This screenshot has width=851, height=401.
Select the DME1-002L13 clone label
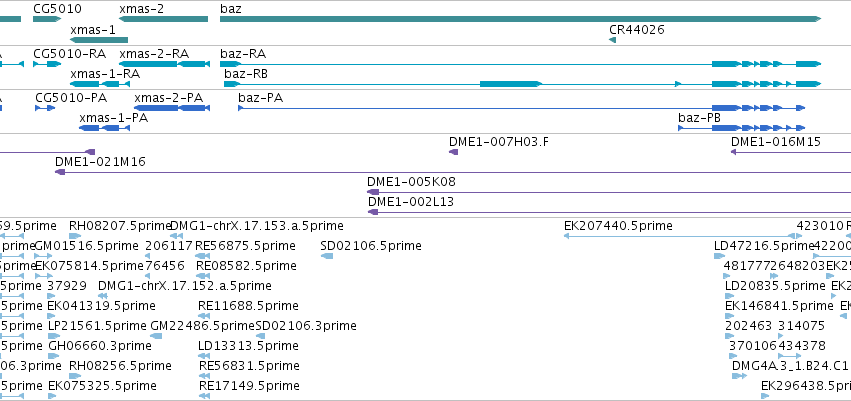click(411, 202)
